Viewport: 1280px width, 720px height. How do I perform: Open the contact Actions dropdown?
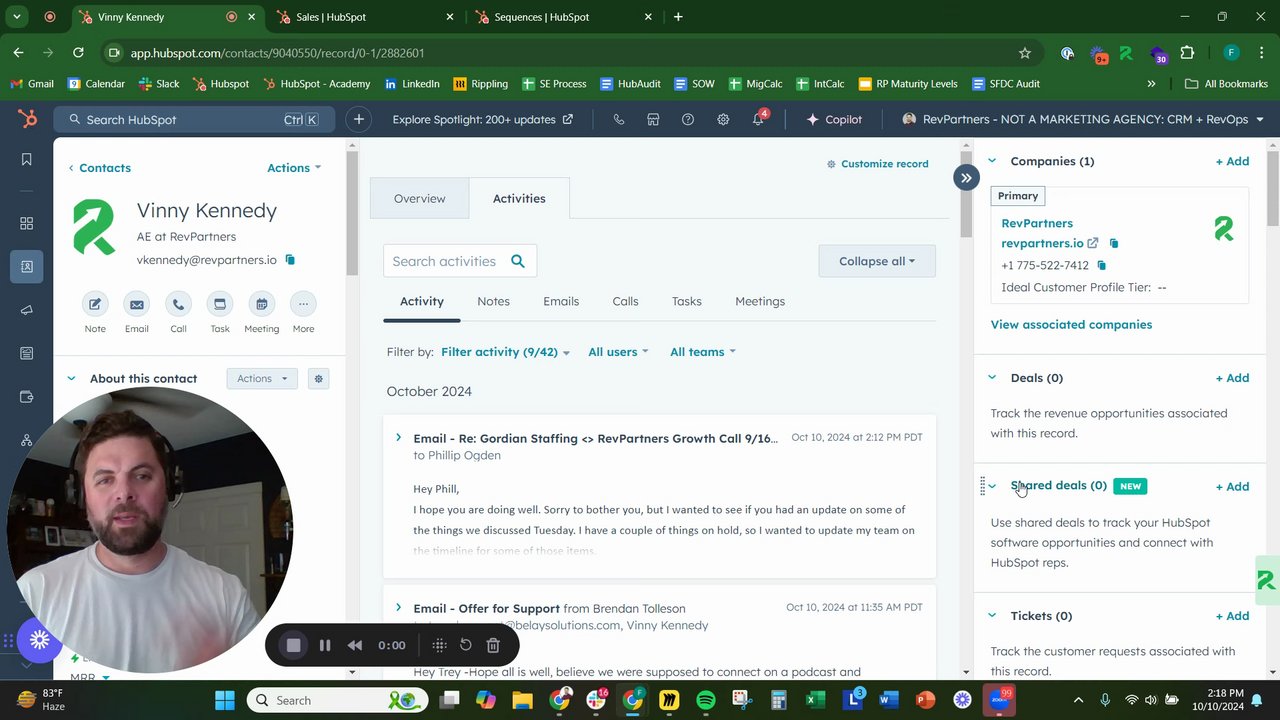[294, 168]
